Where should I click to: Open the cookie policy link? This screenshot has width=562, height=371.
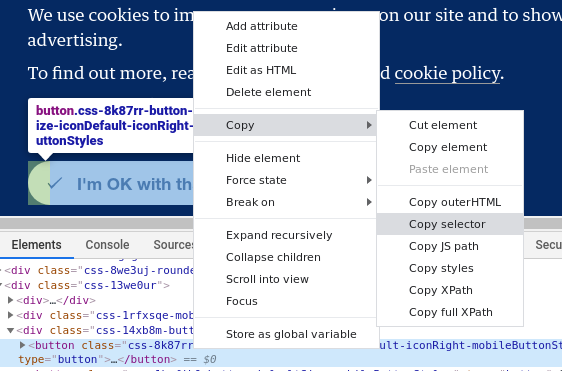point(447,73)
